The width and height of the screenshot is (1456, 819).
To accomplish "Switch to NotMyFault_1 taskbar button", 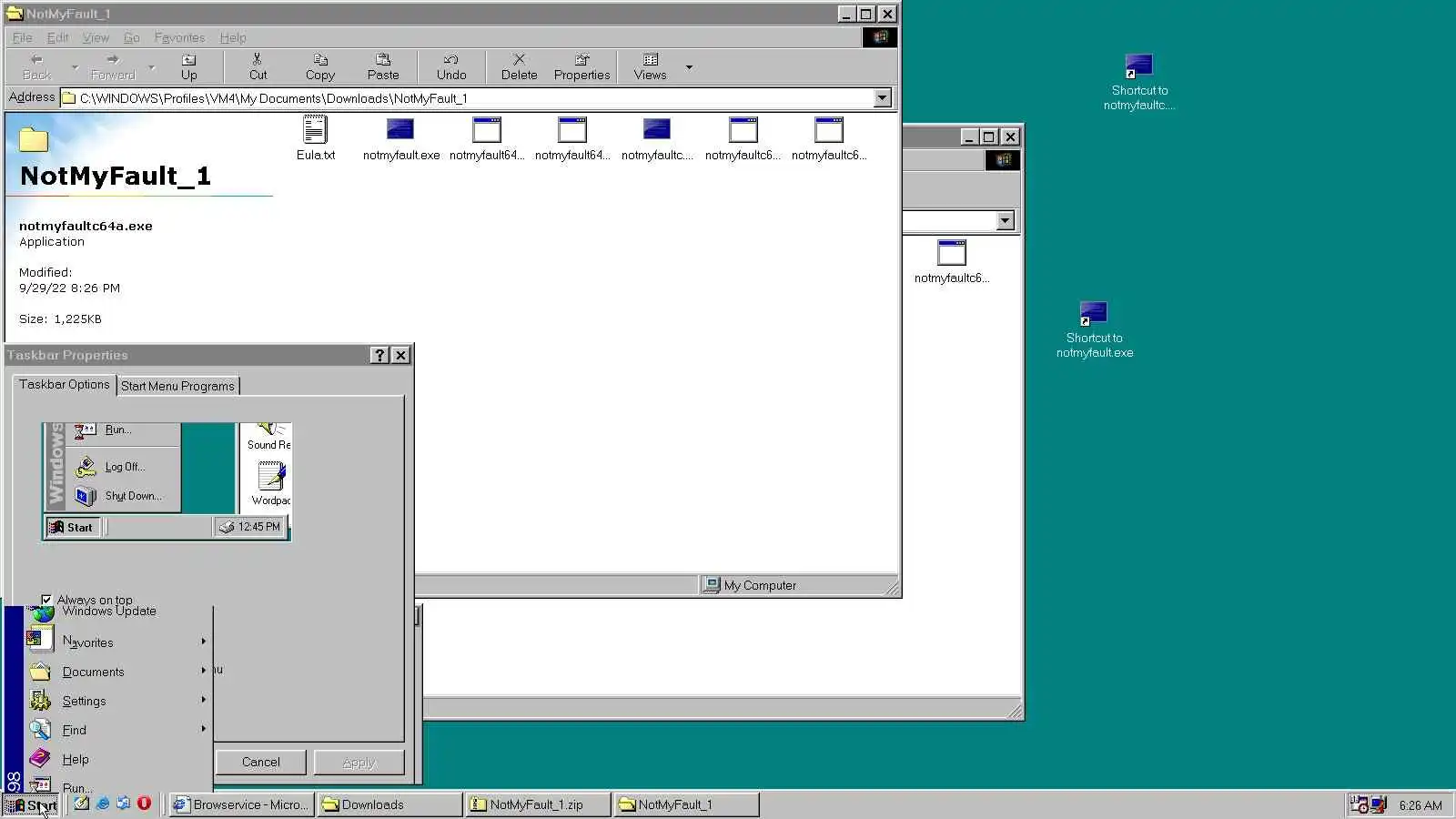I will coord(686,804).
